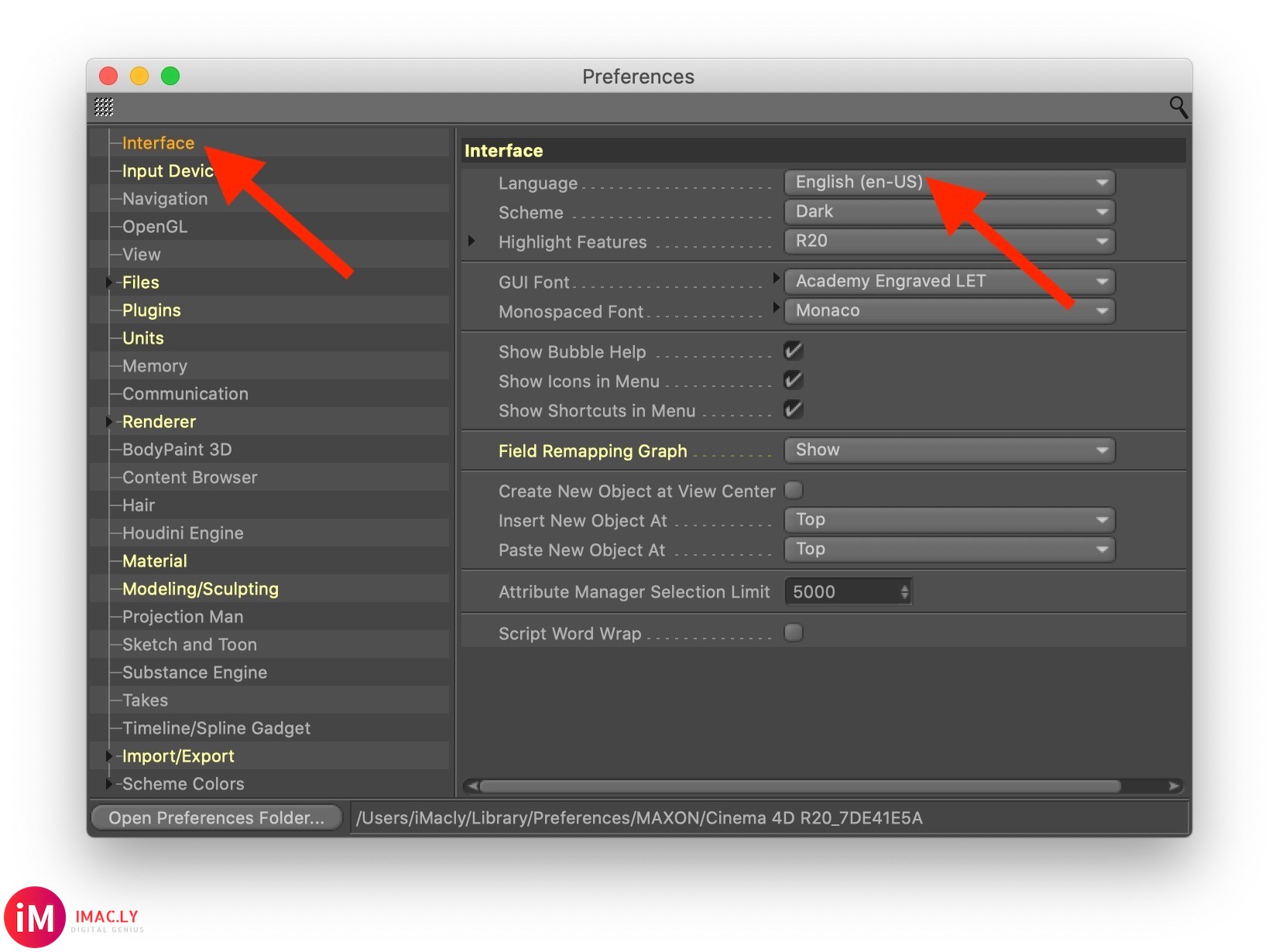
Task: Select Scheme Colors category
Action: pos(183,784)
